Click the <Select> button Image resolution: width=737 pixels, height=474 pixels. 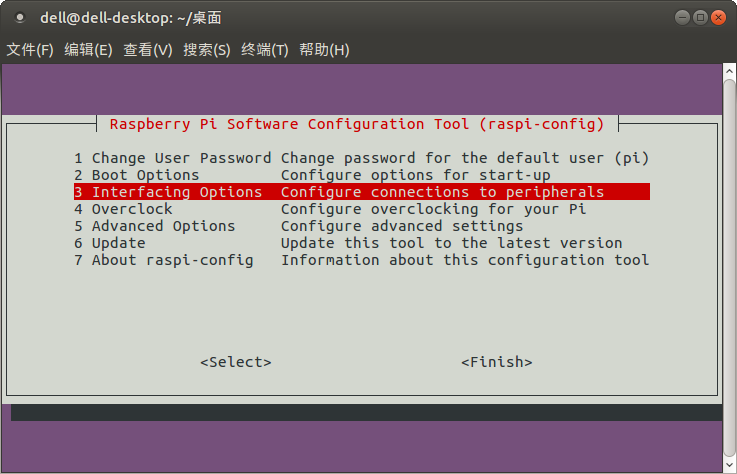coord(235,362)
